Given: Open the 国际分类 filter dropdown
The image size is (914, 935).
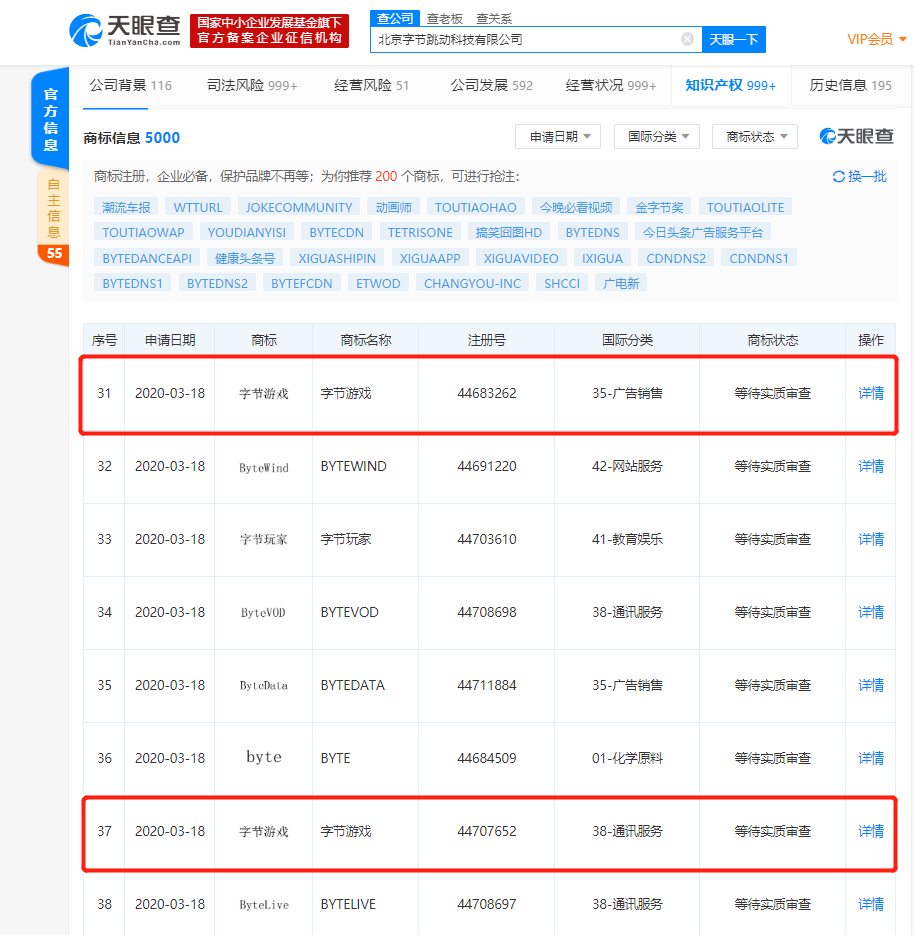Looking at the screenshot, I should tap(659, 136).
